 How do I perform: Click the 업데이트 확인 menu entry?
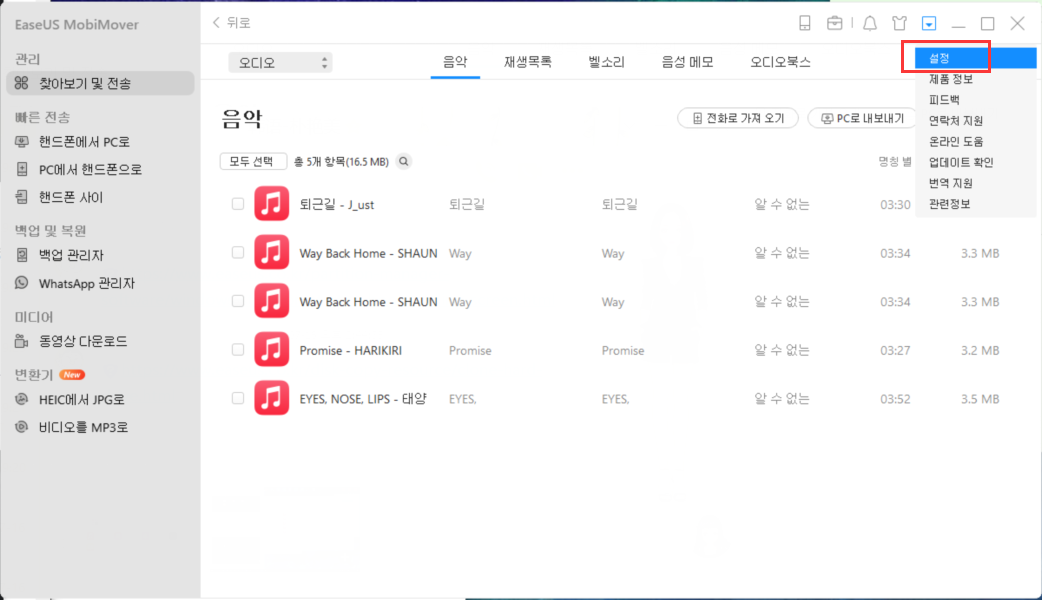[x=960, y=162]
